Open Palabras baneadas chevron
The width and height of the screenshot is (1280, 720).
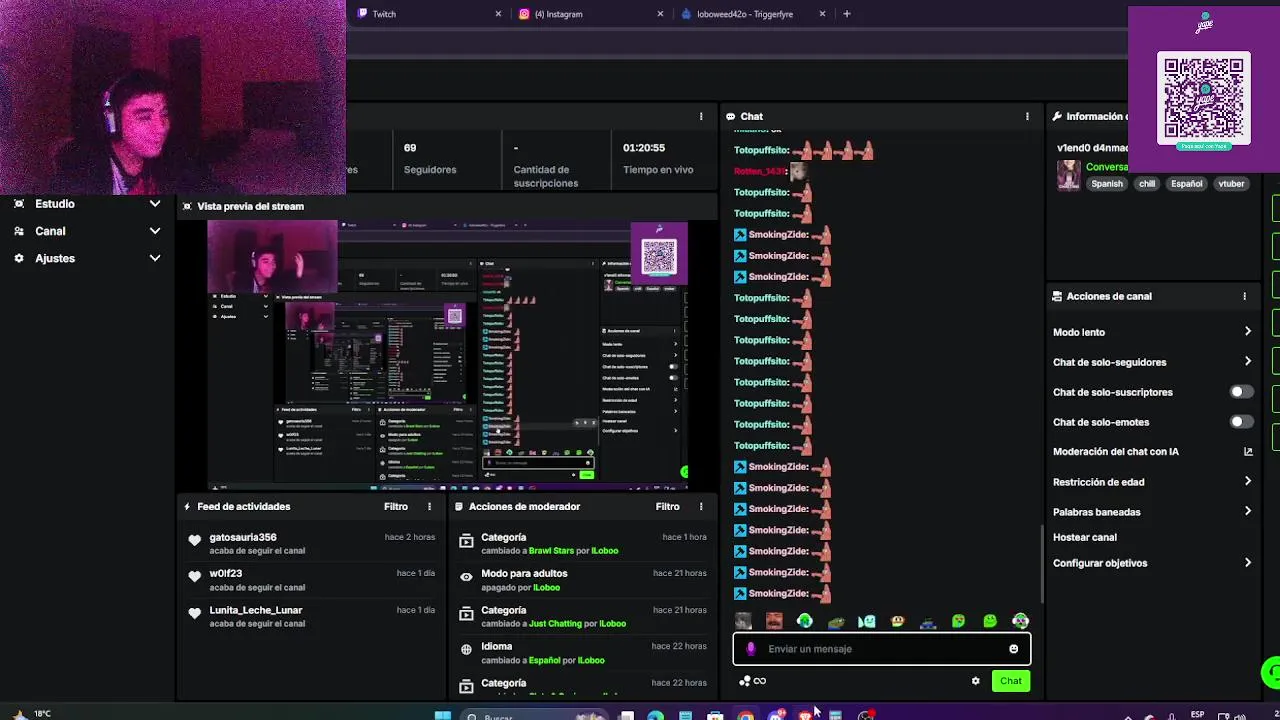click(x=1247, y=512)
